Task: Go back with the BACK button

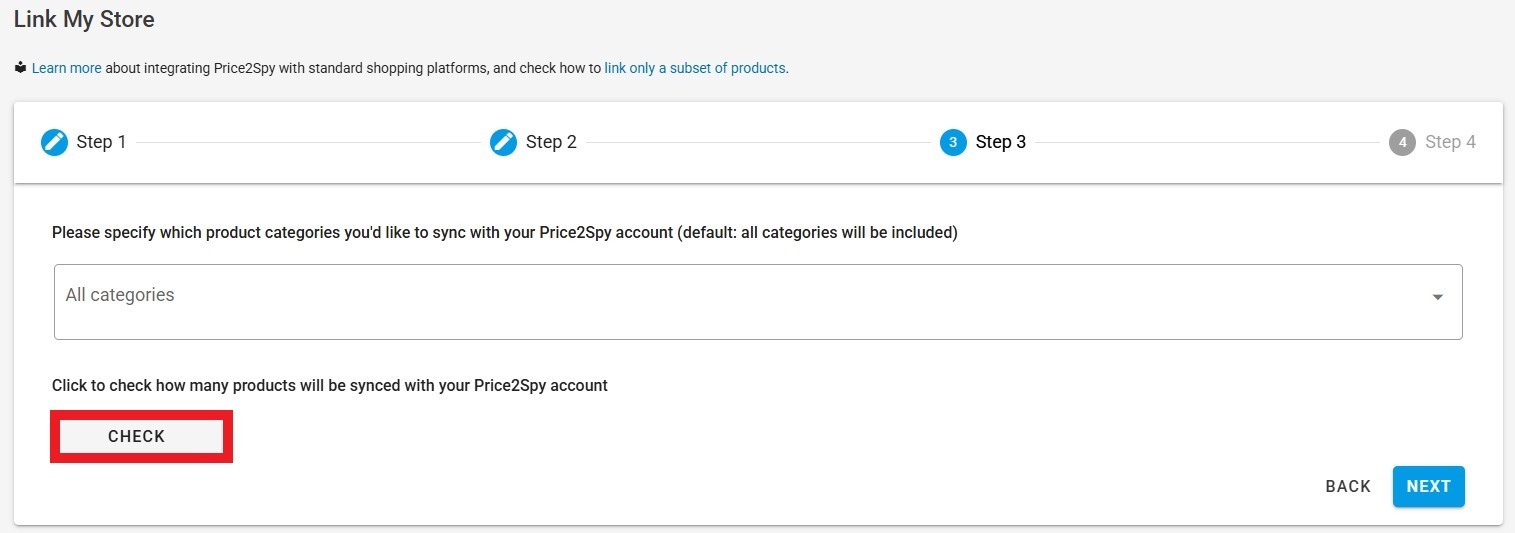Action: click(x=1348, y=486)
